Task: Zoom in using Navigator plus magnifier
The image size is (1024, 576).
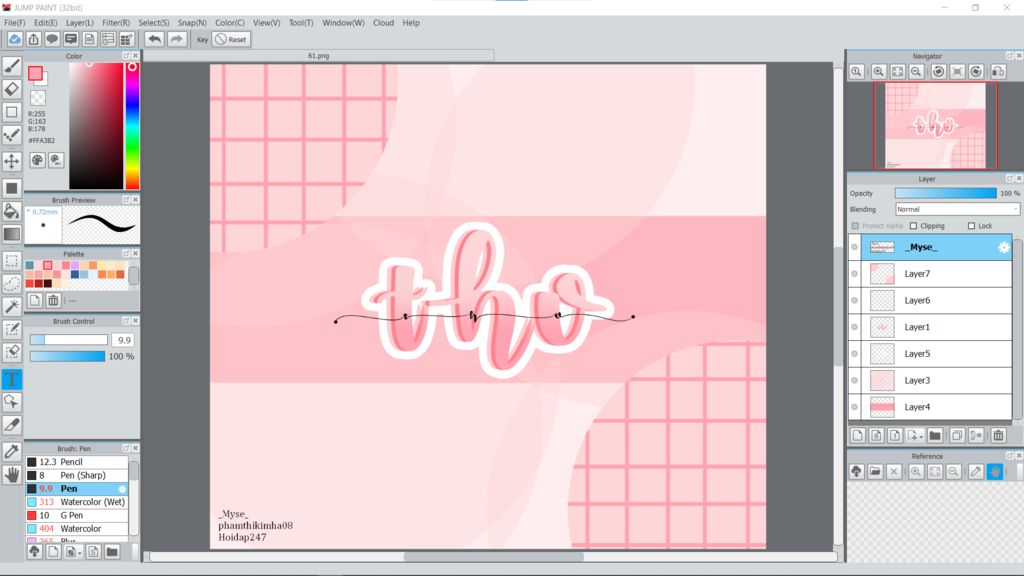Action: pyautogui.click(x=878, y=72)
